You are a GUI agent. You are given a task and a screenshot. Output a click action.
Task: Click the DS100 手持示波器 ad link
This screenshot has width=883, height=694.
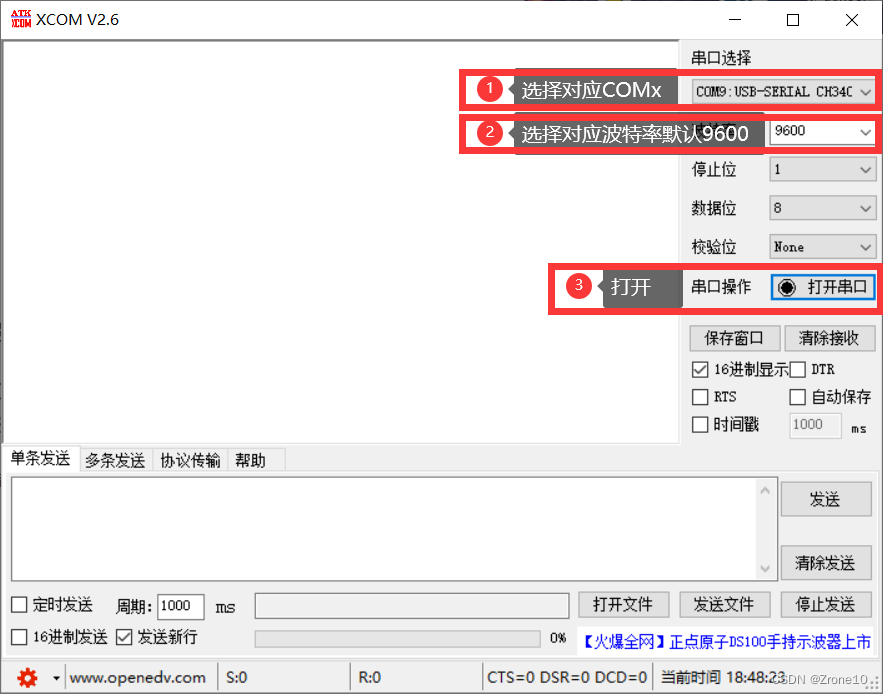click(x=726, y=642)
